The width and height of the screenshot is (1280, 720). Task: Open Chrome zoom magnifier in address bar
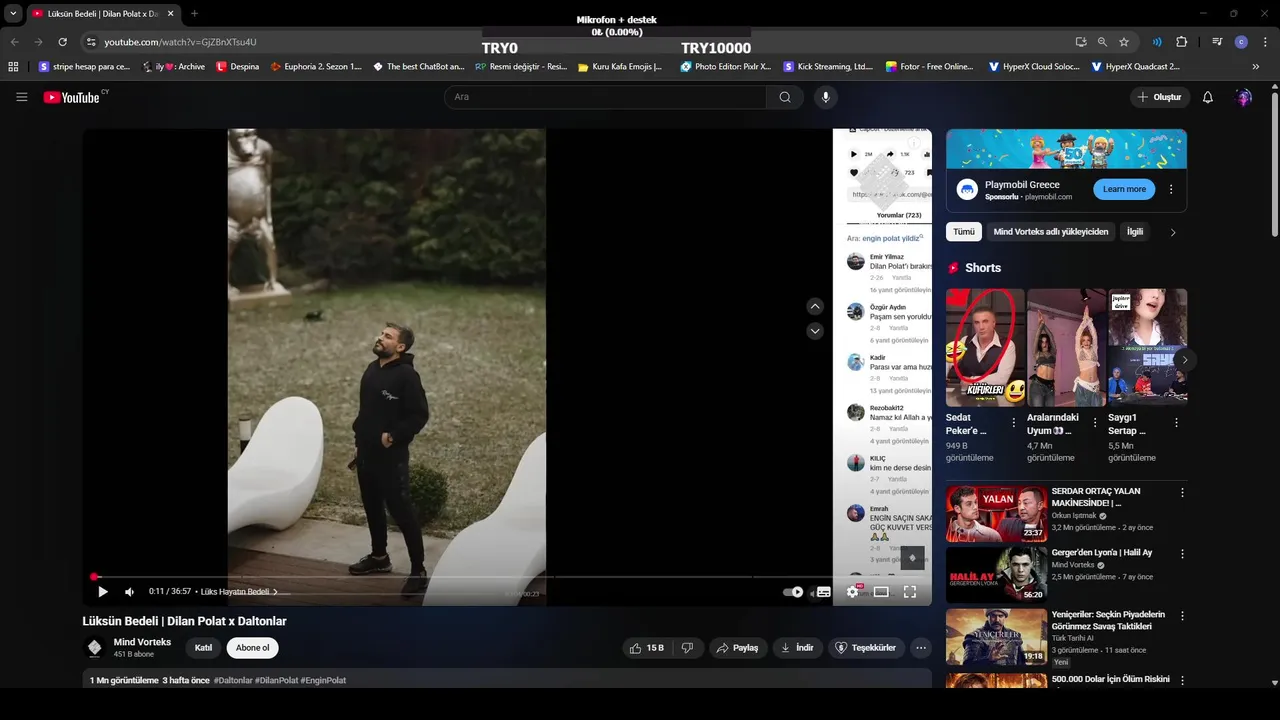[x=1102, y=42]
